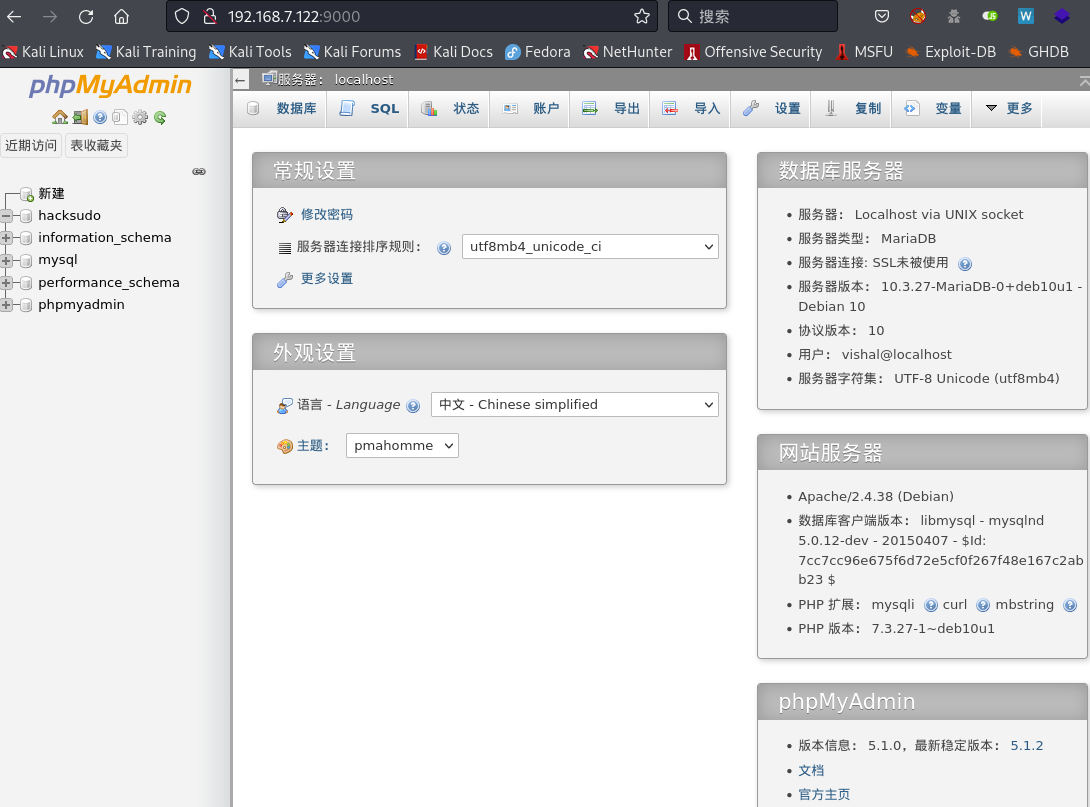Image resolution: width=1090 pixels, height=807 pixels.
Task: Open the utf8mb4_unicode_ci collation dropdown
Action: [590, 247]
